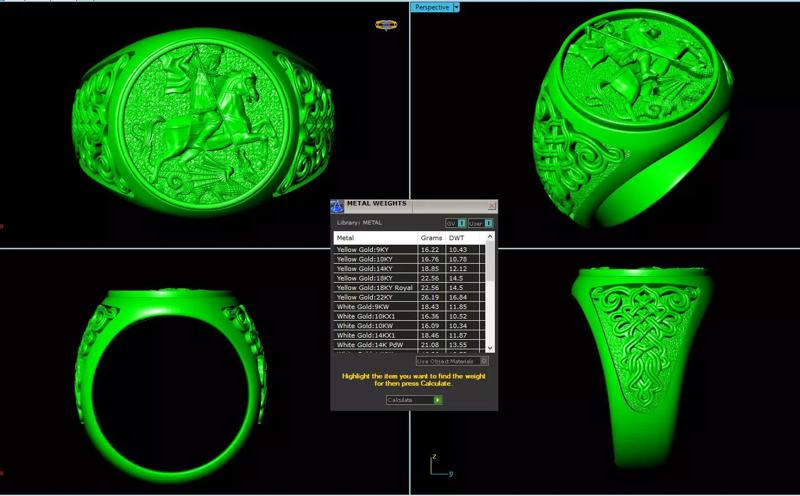Click the 18.85 grams cell
Viewport: 800px width, 496px height.
[432, 269]
